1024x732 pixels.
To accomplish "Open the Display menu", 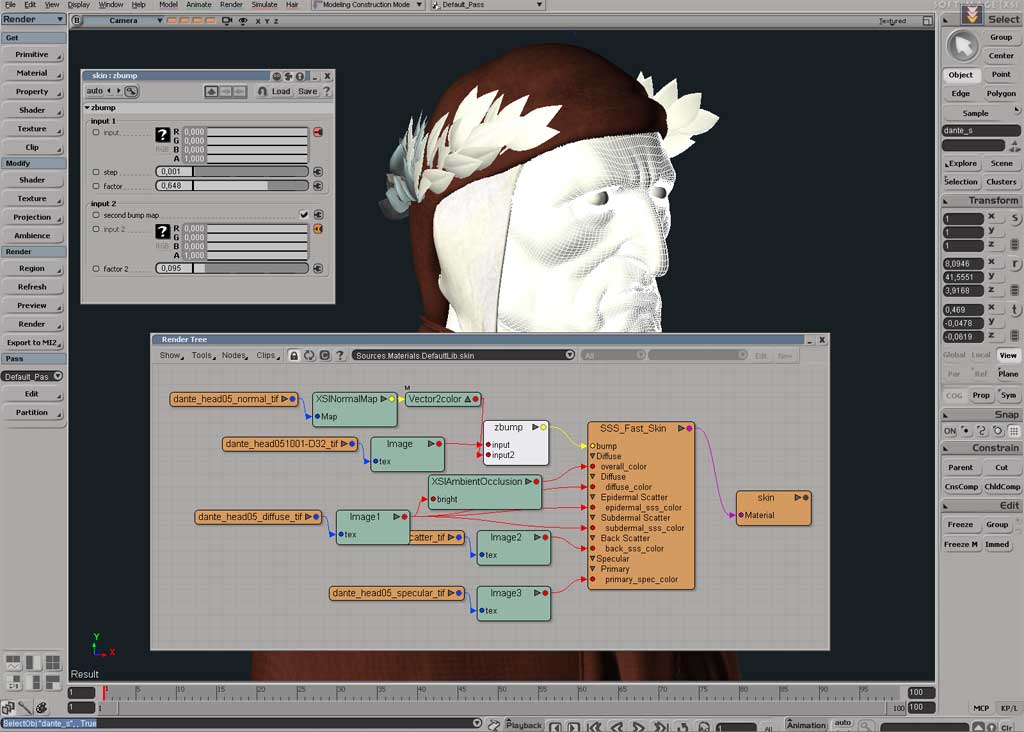I will [x=78, y=5].
